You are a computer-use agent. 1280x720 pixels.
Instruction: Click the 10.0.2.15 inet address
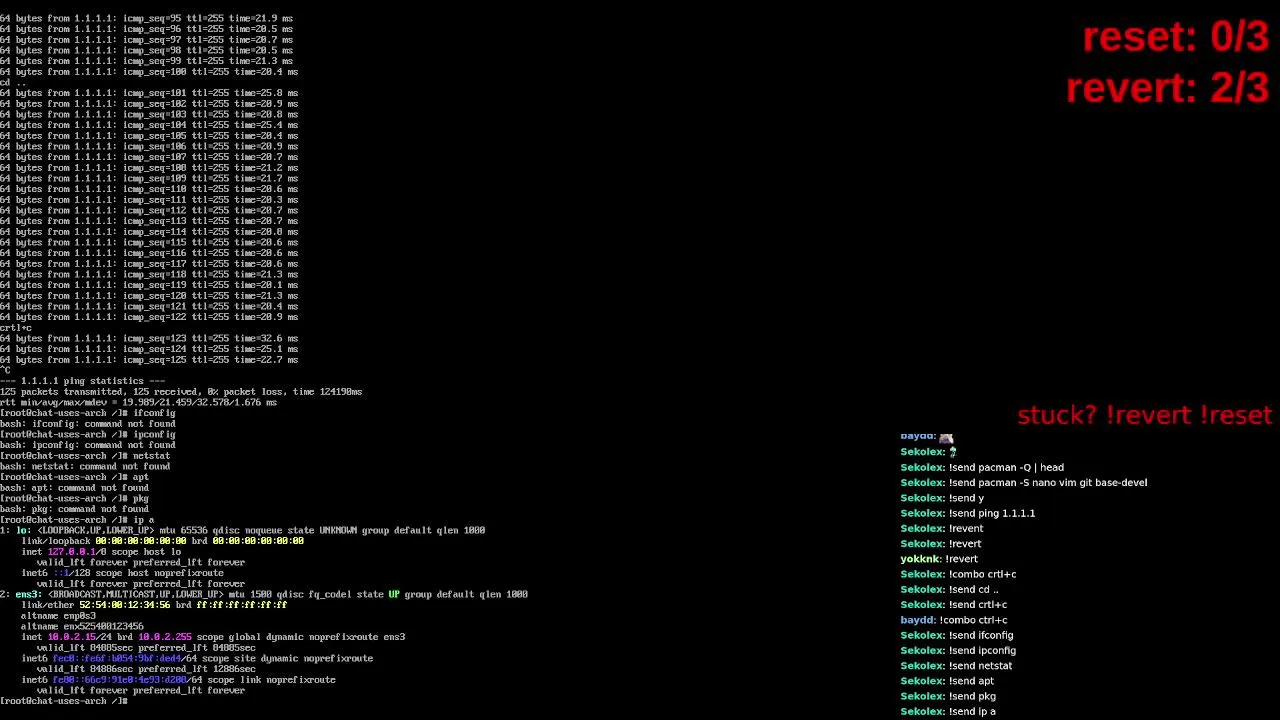pyautogui.click(x=72, y=637)
